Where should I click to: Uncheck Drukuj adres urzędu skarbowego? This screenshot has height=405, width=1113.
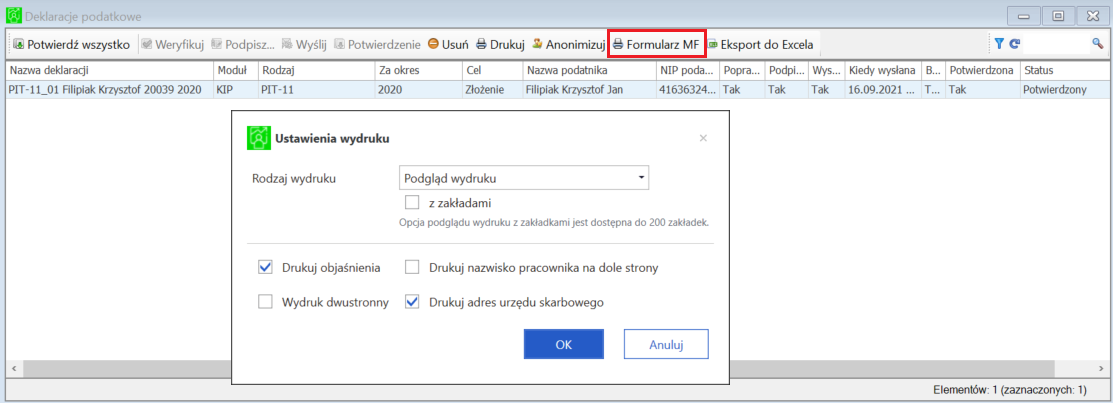pyautogui.click(x=412, y=302)
